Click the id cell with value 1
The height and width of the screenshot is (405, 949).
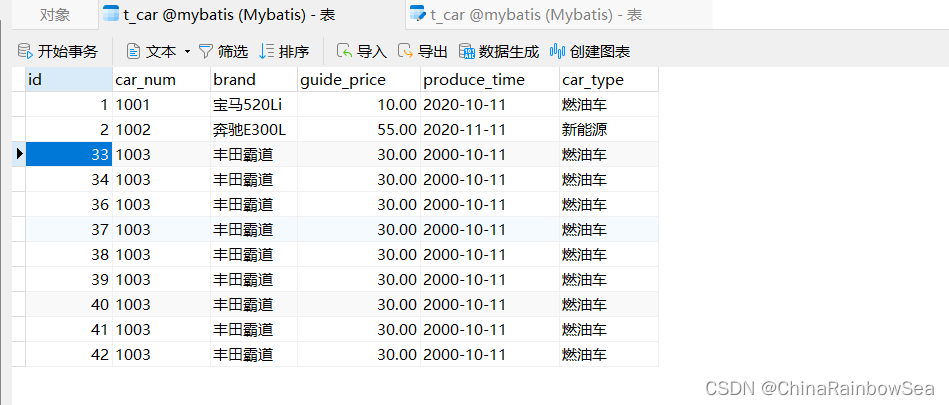(69, 105)
